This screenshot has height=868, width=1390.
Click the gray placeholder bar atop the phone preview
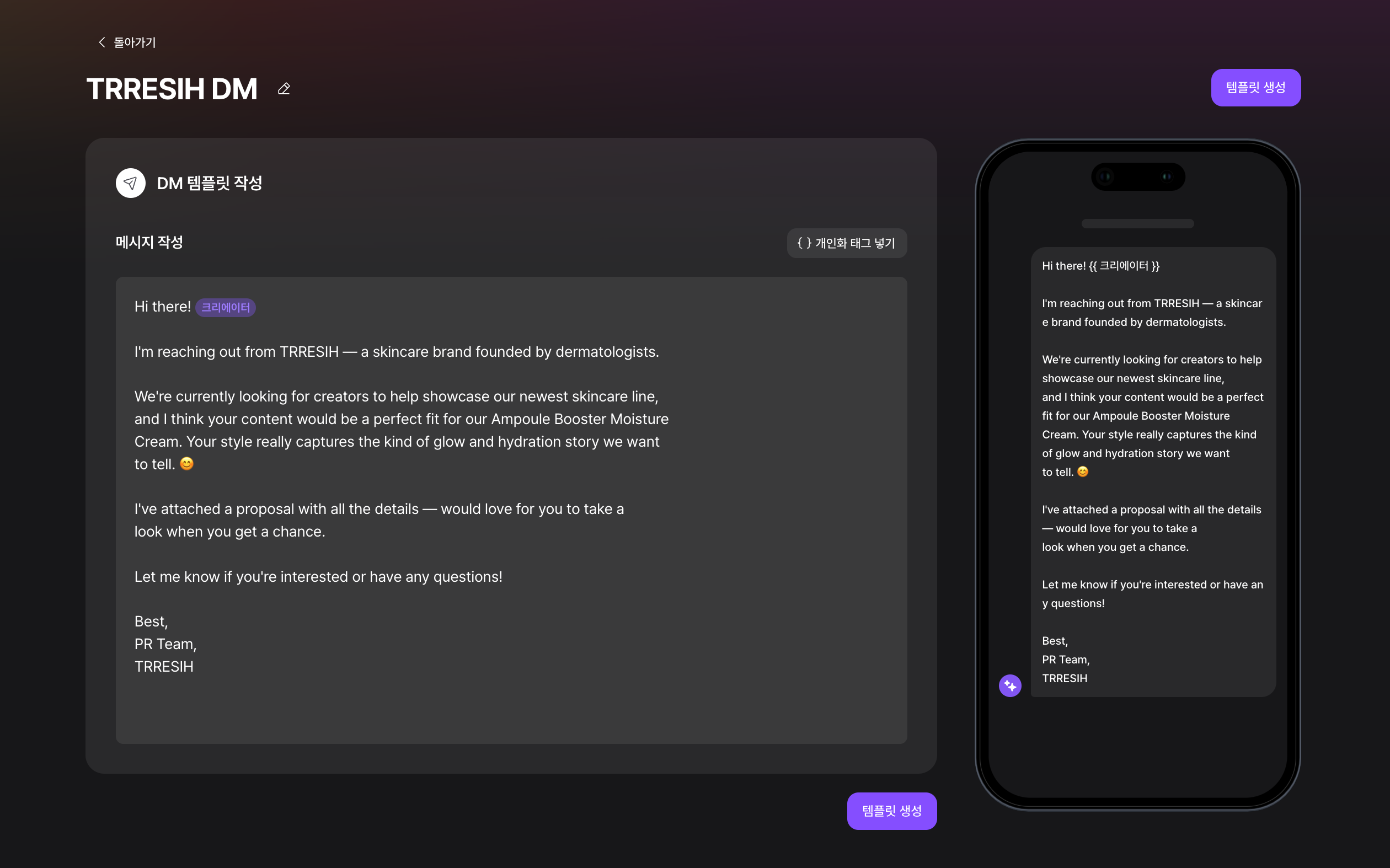coord(1137,223)
